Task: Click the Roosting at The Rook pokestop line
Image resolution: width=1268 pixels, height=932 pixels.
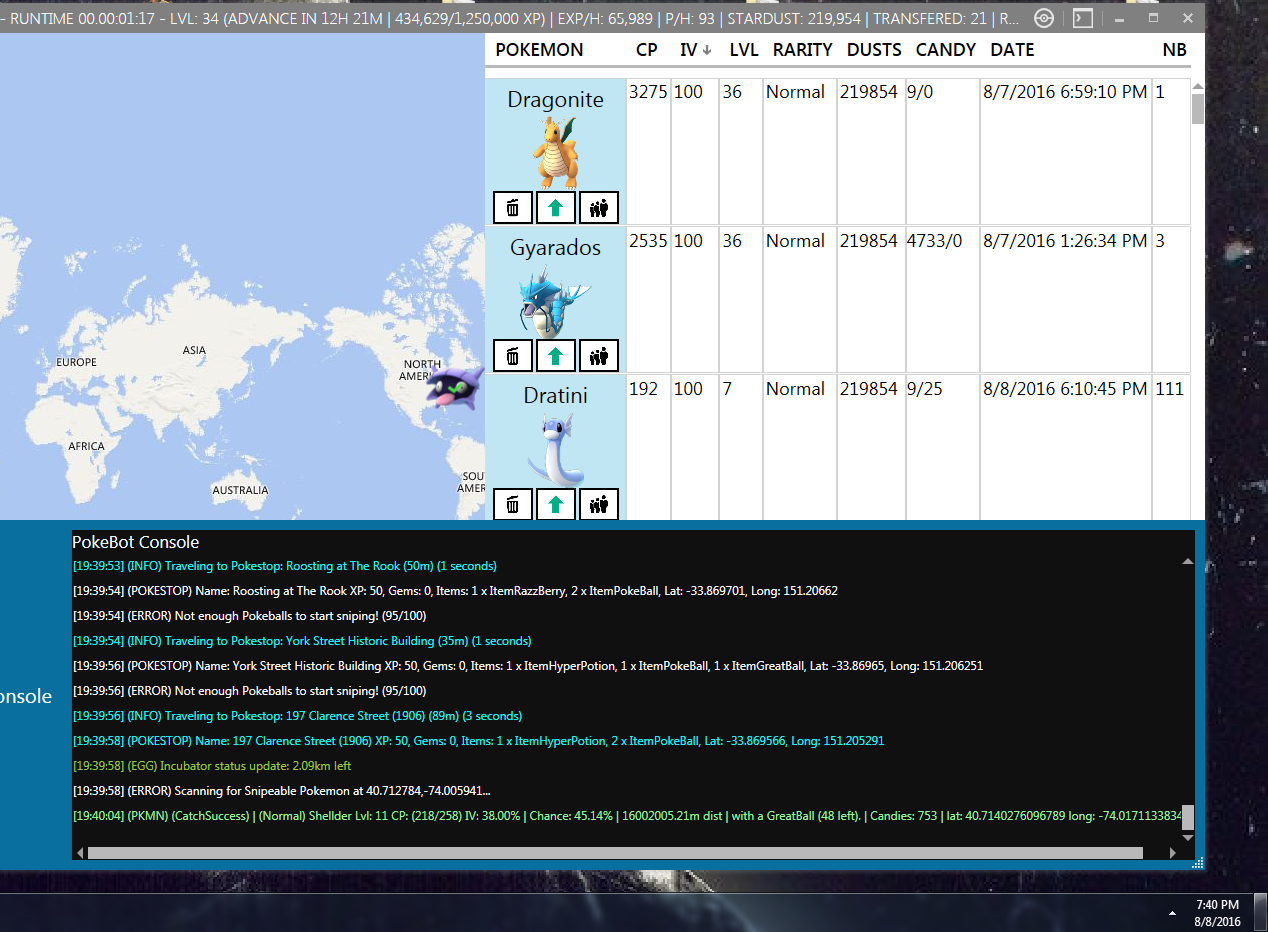Action: [455, 591]
